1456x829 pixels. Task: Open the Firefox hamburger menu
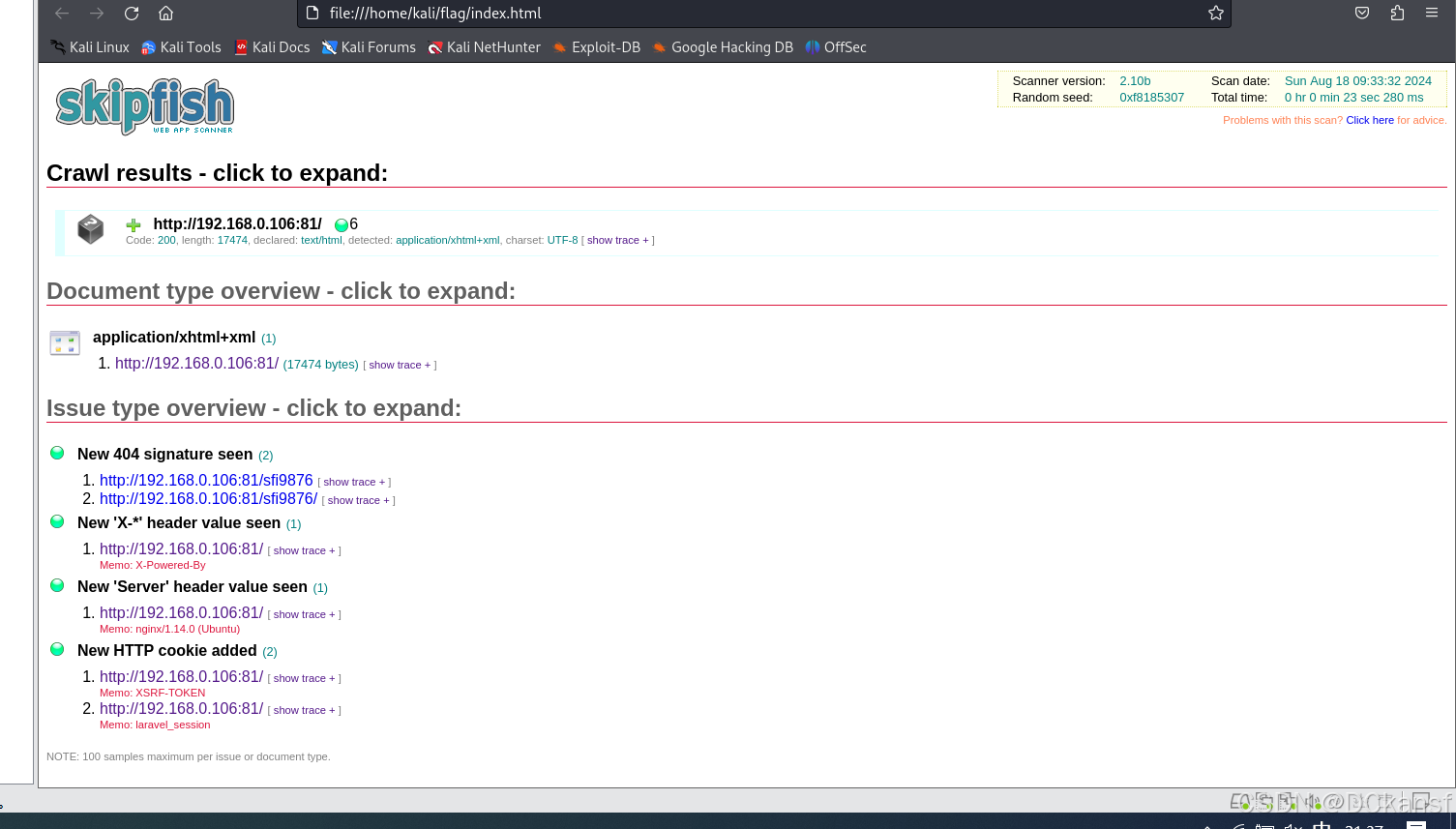pos(1432,14)
